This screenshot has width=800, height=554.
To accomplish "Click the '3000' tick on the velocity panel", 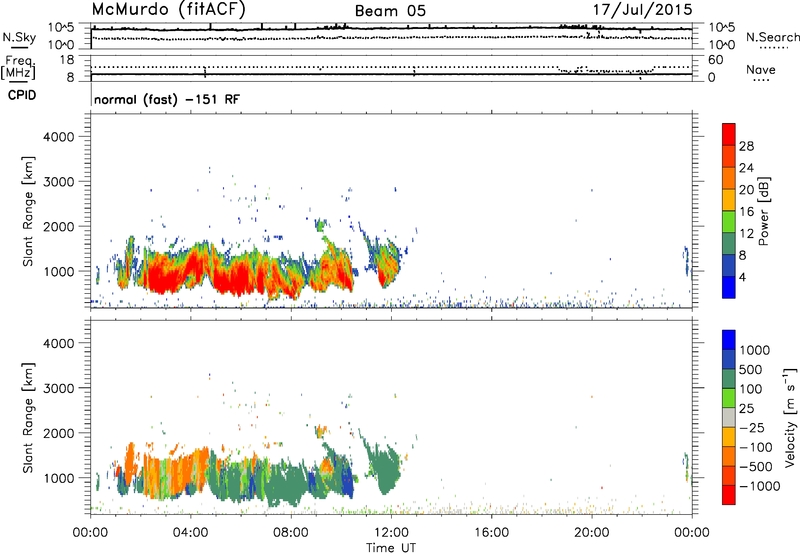I will [x=58, y=388].
